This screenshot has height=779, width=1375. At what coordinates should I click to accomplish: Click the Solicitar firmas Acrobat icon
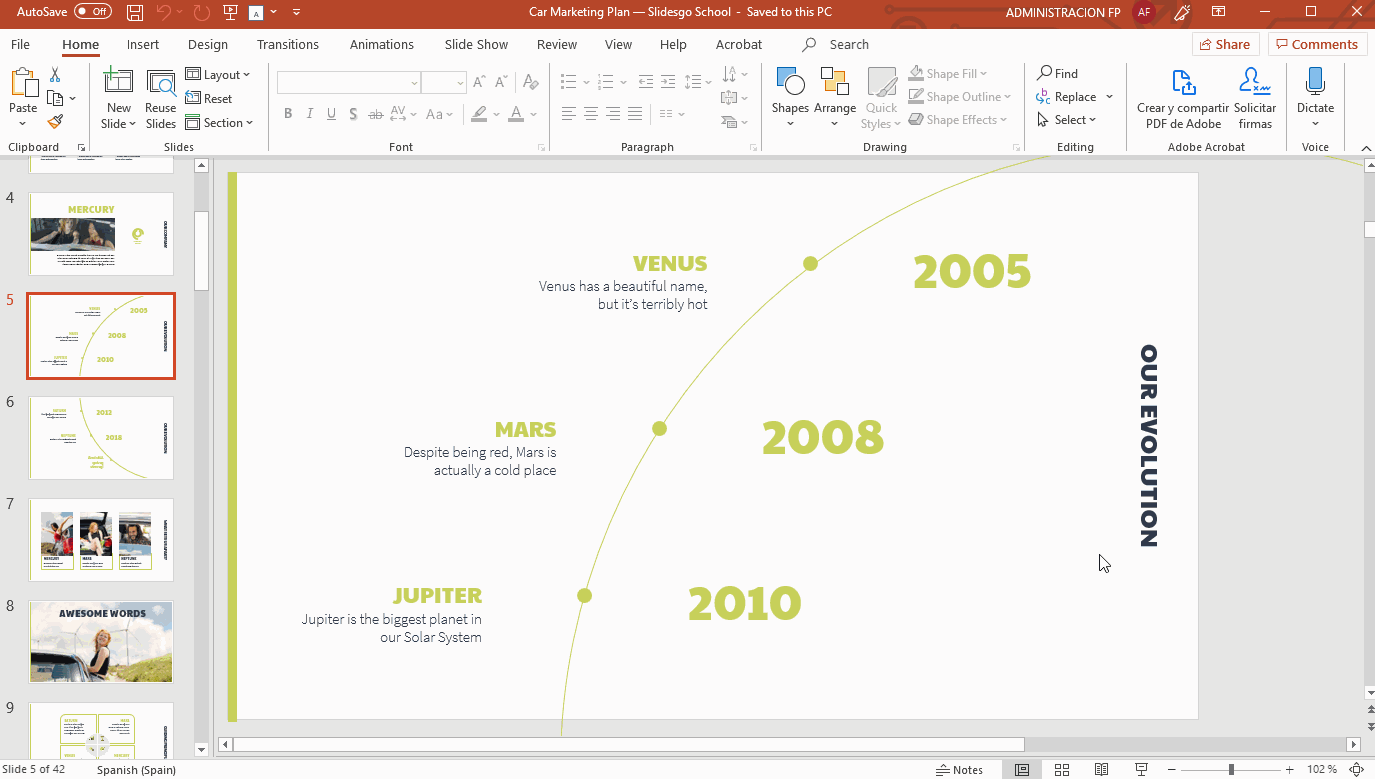pyautogui.click(x=1254, y=97)
